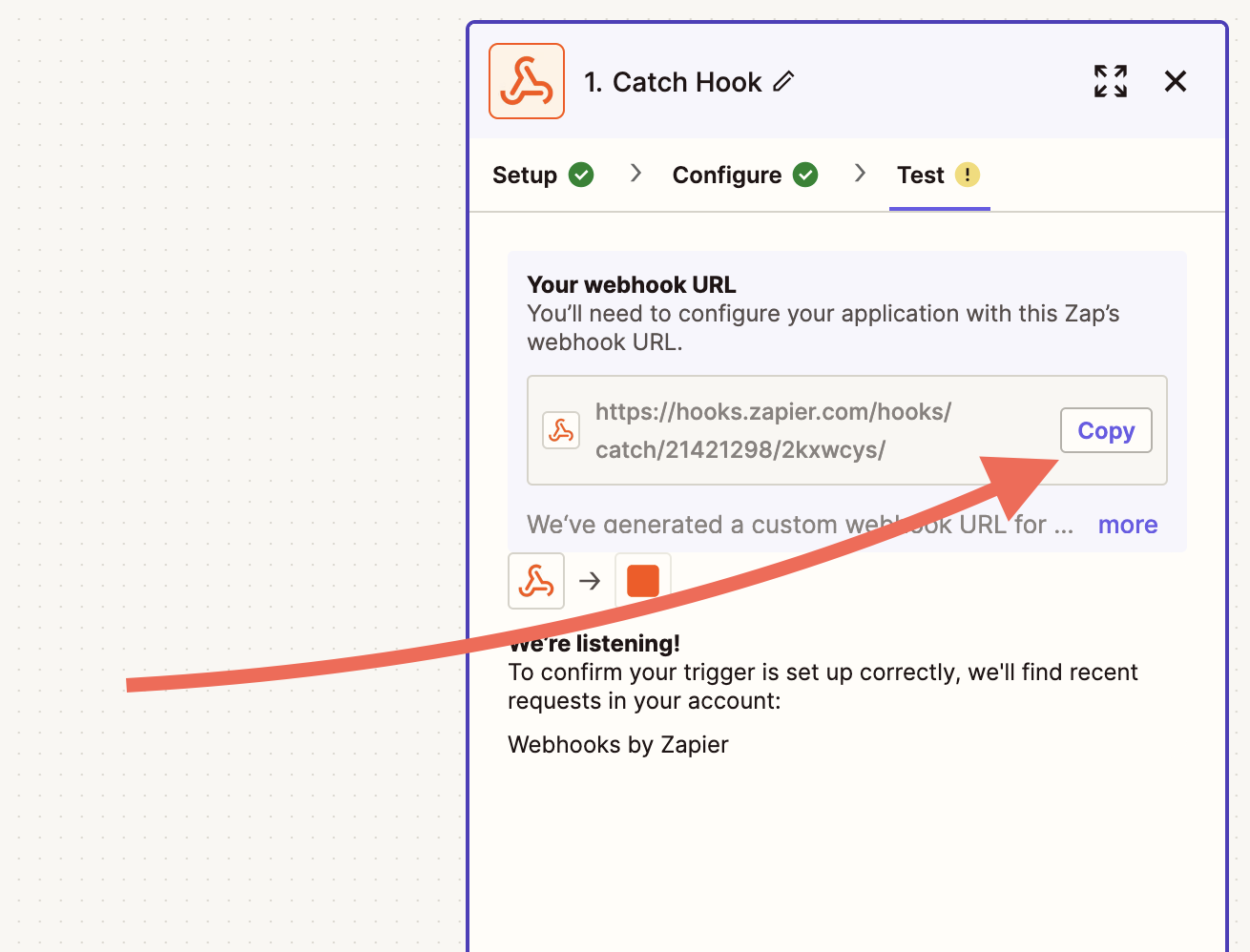The height and width of the screenshot is (952, 1250).
Task: Click the yellow warning badge beside Test
Action: point(968,176)
